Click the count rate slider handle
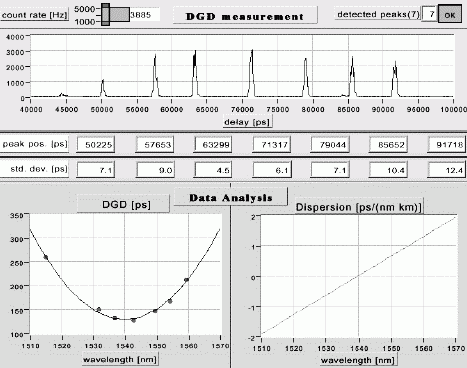The height and width of the screenshot is (368, 467). (105, 15)
